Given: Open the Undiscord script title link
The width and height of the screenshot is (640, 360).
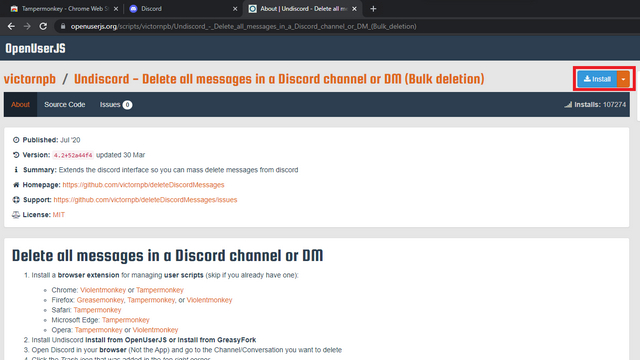Looking at the screenshot, I should [279, 79].
